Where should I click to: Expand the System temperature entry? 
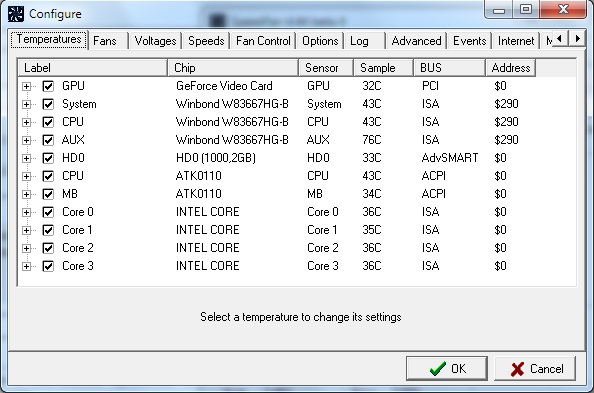[26, 104]
